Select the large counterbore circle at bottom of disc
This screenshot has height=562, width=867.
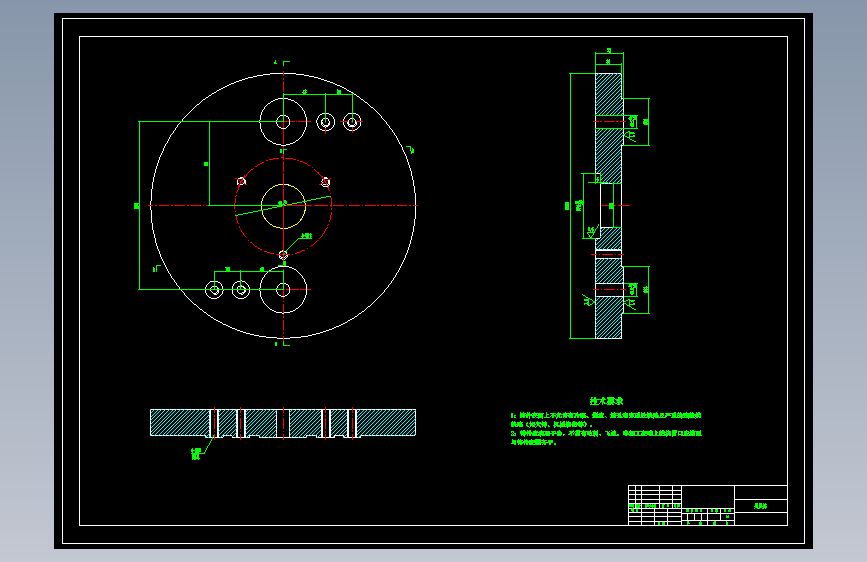283,289
